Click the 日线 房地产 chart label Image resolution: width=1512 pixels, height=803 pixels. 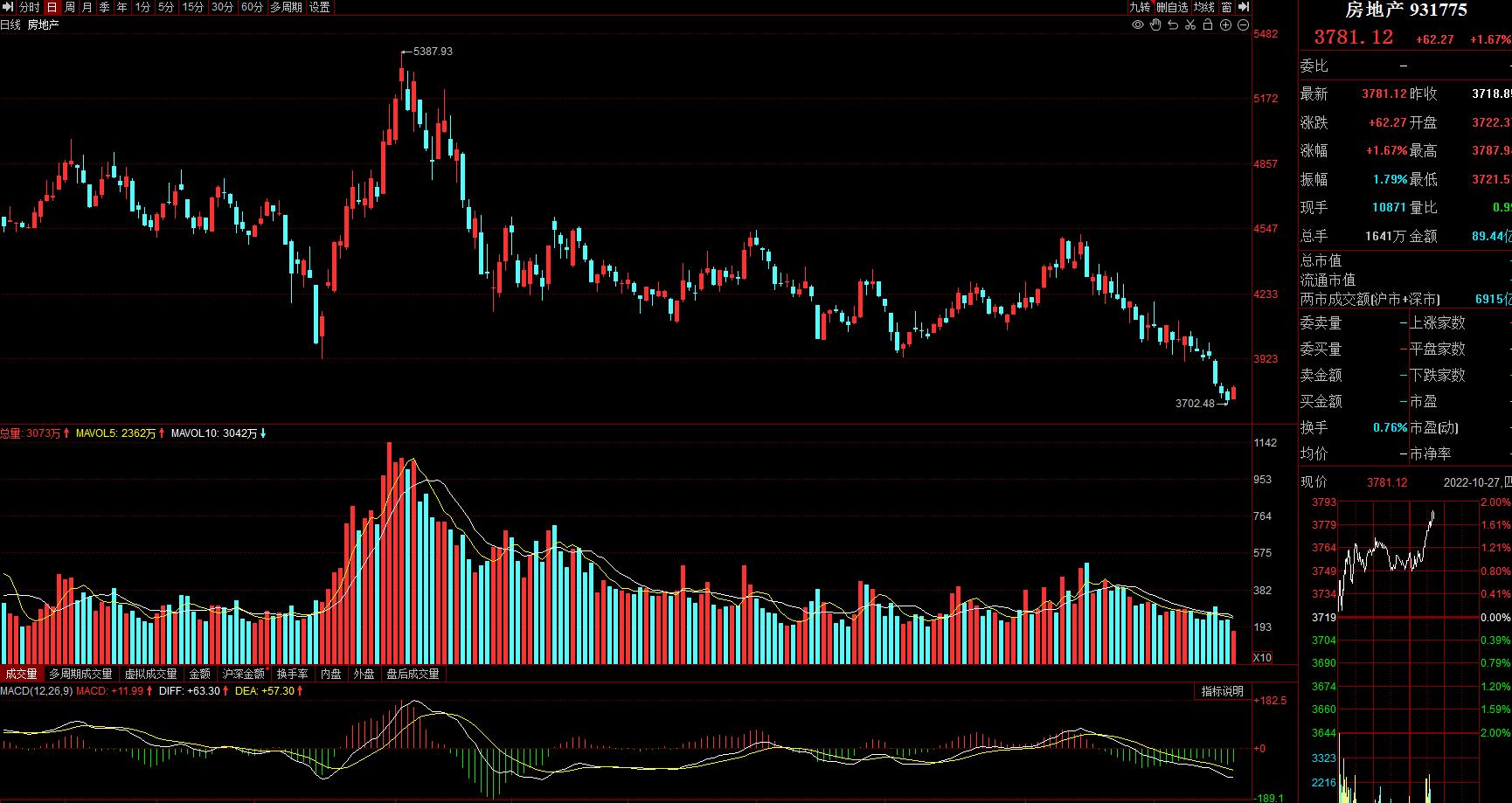coord(30,25)
